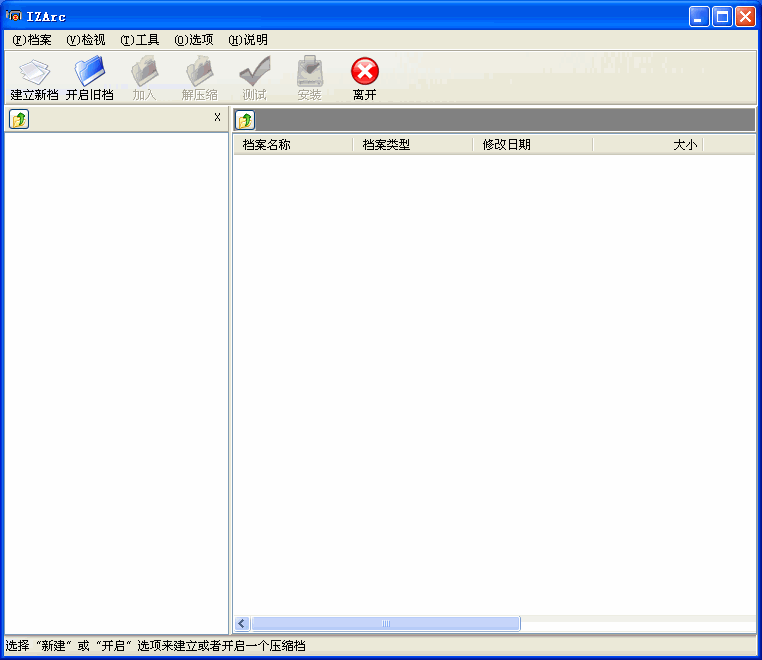The height and width of the screenshot is (660, 762).
Task: Click the 解压缩 (Extract) toolbar icon
Action: point(199,72)
